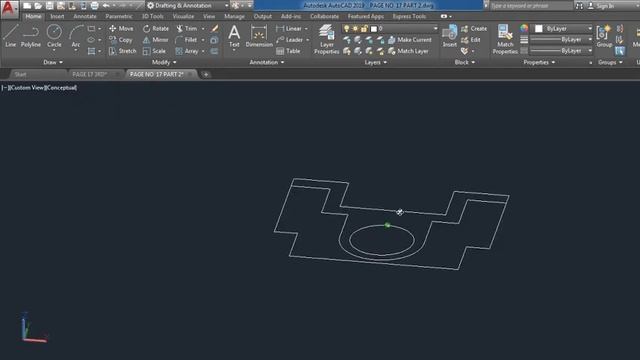Viewport: 640px width, 360px height.
Task: Click the object color wheel icon
Action: tap(524, 29)
